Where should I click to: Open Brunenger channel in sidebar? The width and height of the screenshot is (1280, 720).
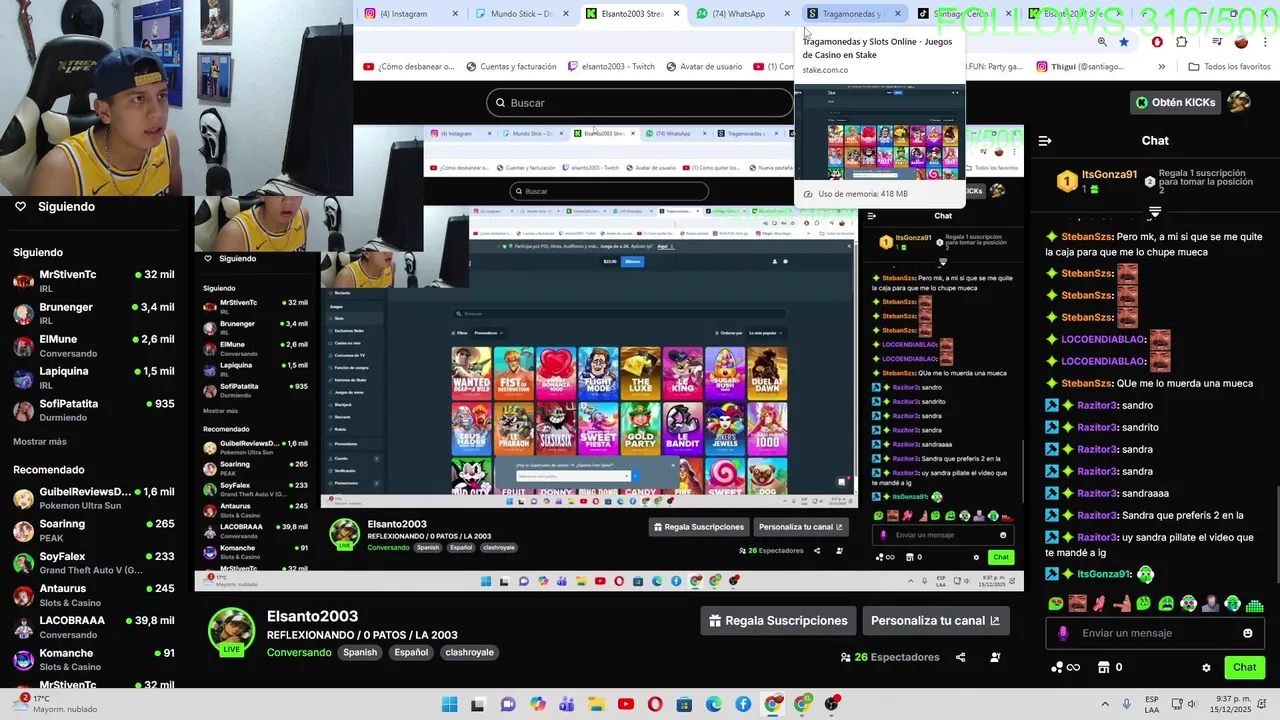pyautogui.click(x=95, y=313)
